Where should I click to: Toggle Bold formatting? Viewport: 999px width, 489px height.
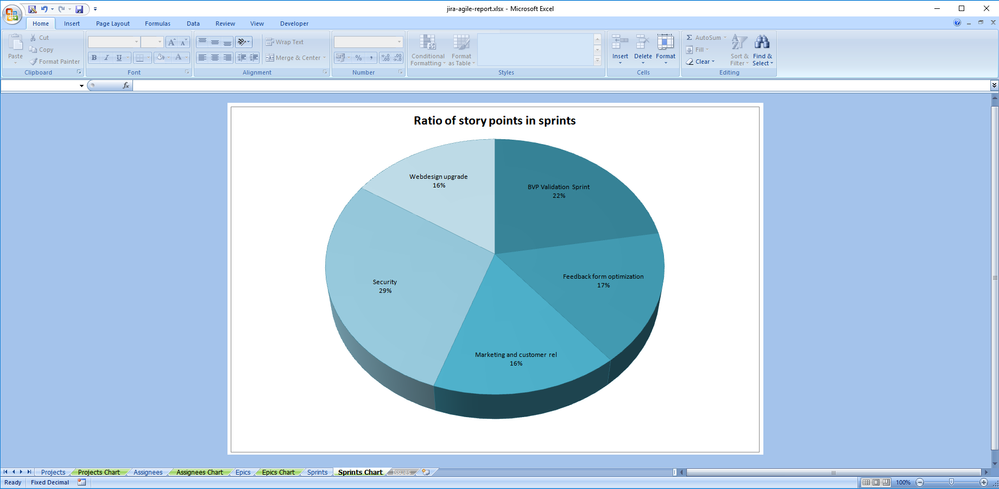94,58
